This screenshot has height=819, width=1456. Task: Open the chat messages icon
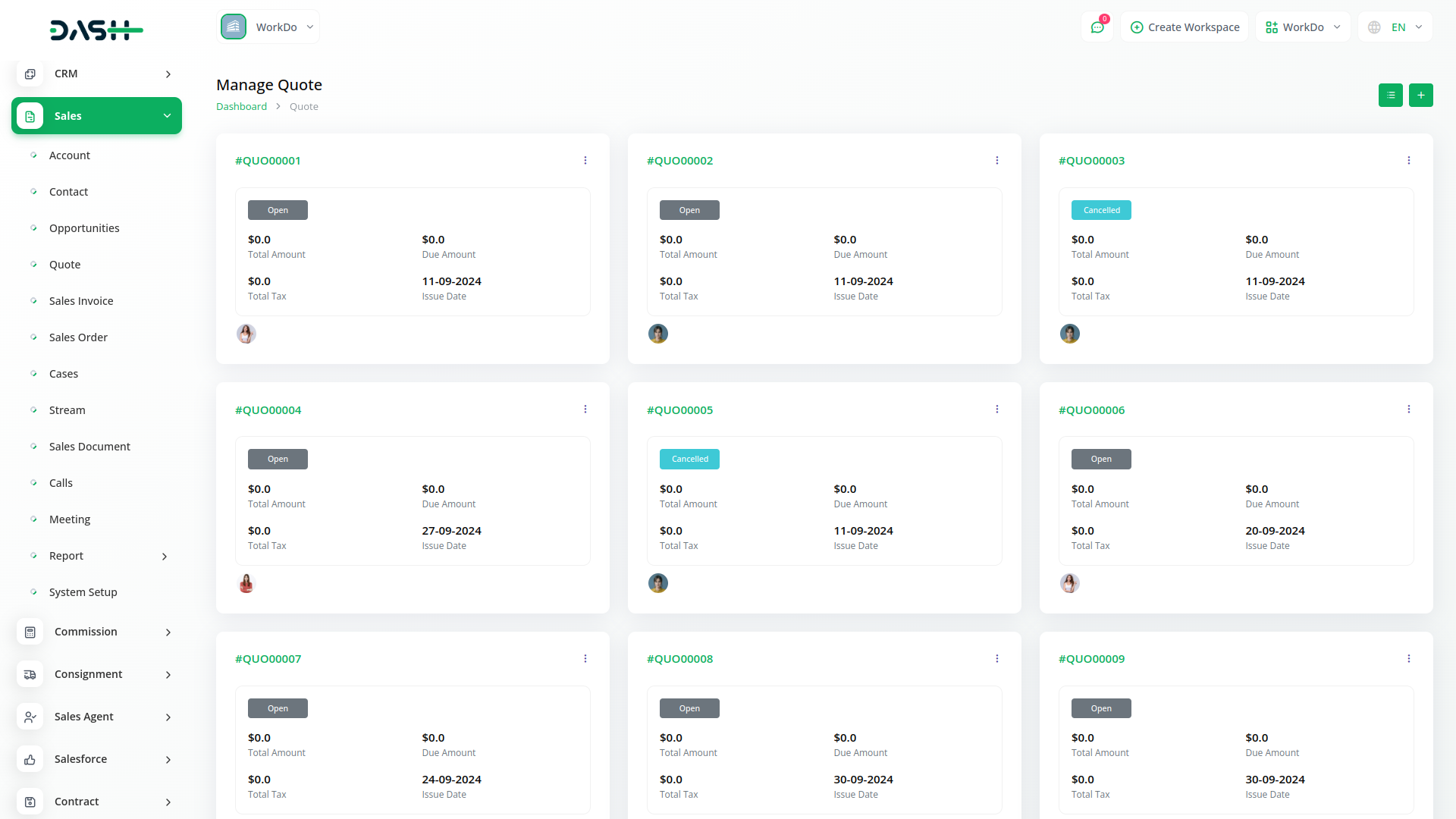click(x=1097, y=27)
